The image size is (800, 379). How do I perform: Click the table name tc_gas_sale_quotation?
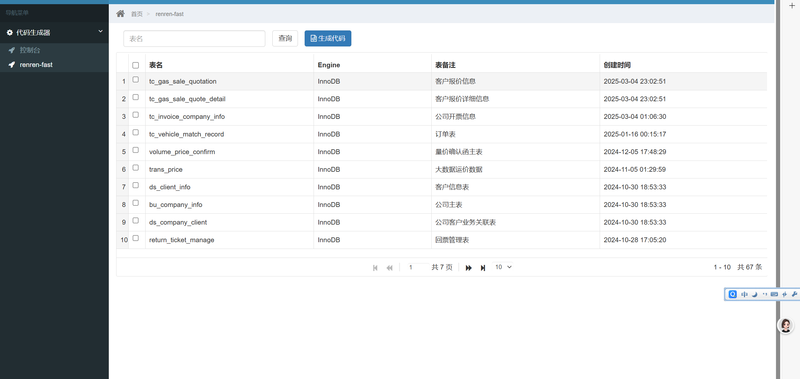click(183, 82)
